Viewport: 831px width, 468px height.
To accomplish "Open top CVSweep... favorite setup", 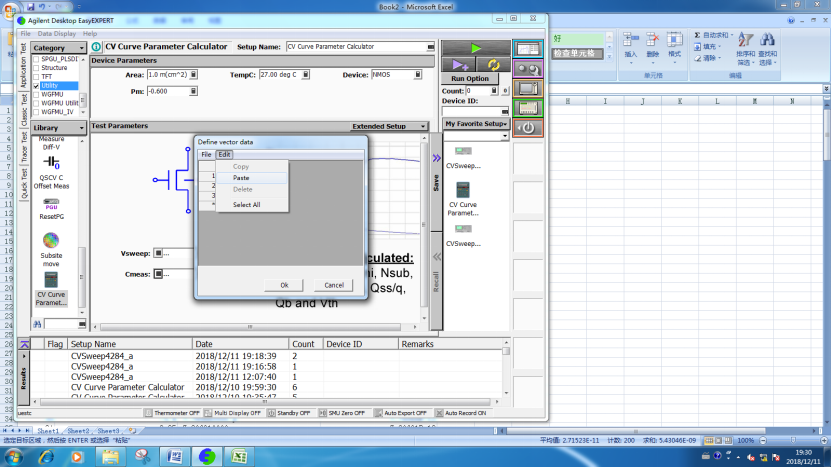I will (463, 157).
